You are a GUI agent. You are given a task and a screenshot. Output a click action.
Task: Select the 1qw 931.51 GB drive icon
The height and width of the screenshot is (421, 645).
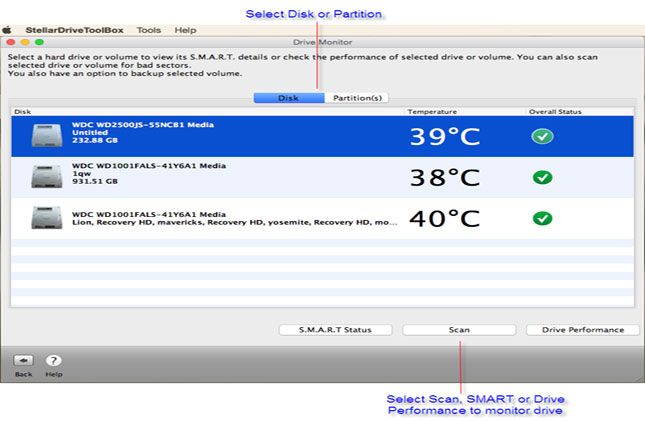47,176
